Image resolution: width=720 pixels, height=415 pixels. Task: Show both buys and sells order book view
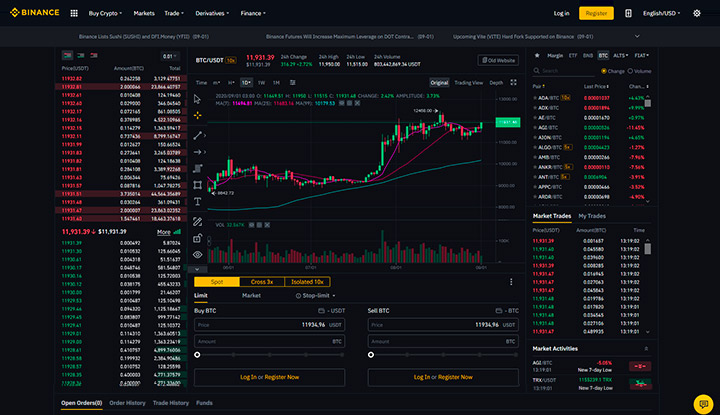click(x=68, y=56)
